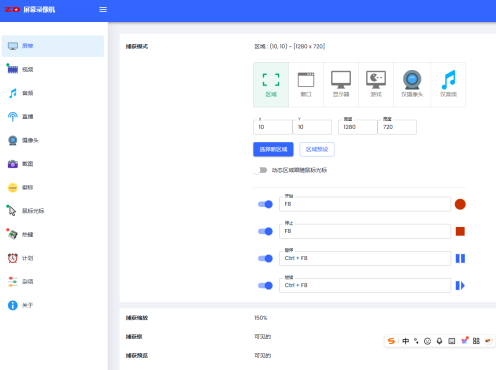Toggle the Pause hotkey Ctrl+F8 switch
Screen dimensions: 496x370
(x=265, y=258)
